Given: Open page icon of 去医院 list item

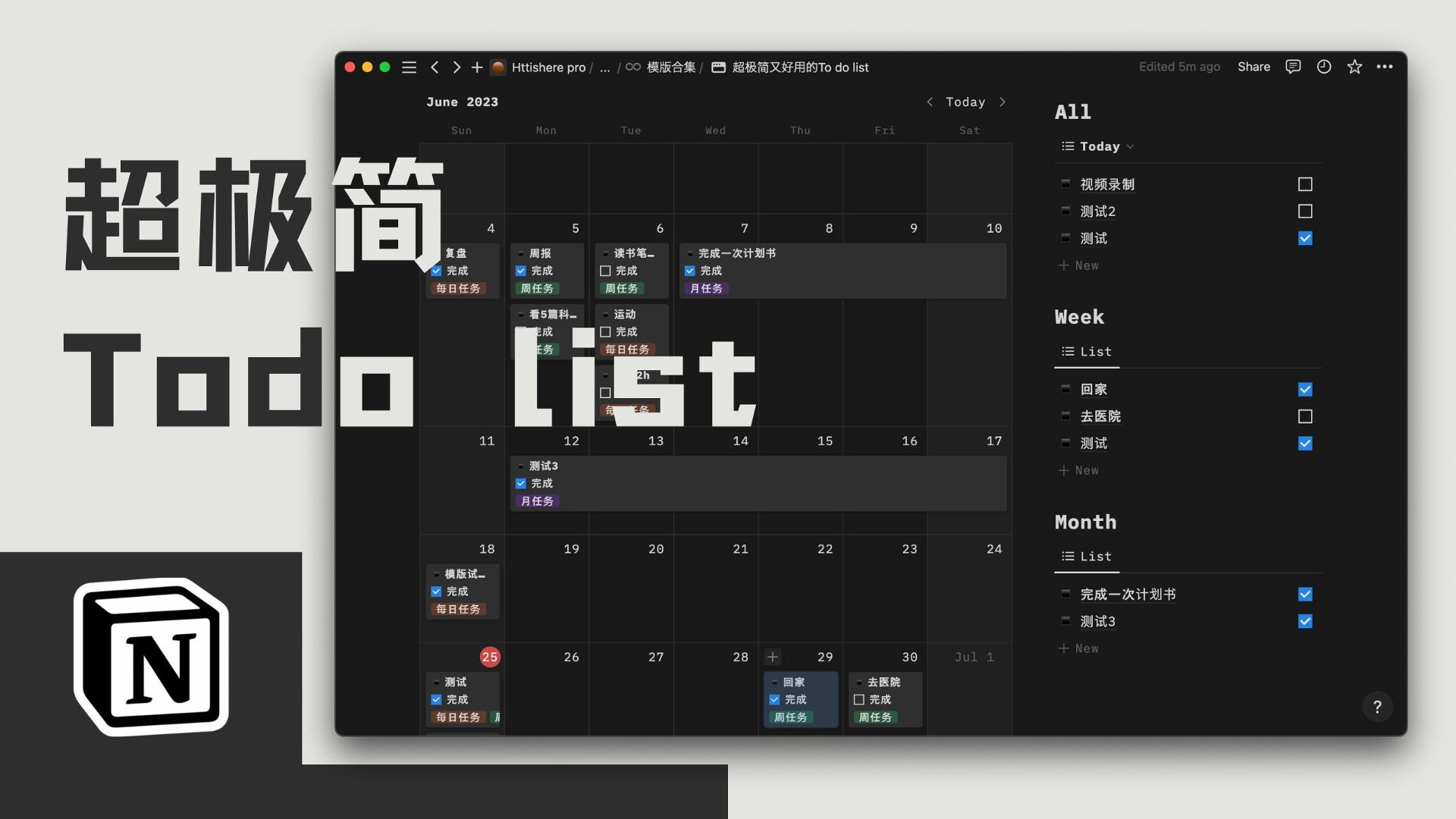Looking at the screenshot, I should click(x=1065, y=416).
